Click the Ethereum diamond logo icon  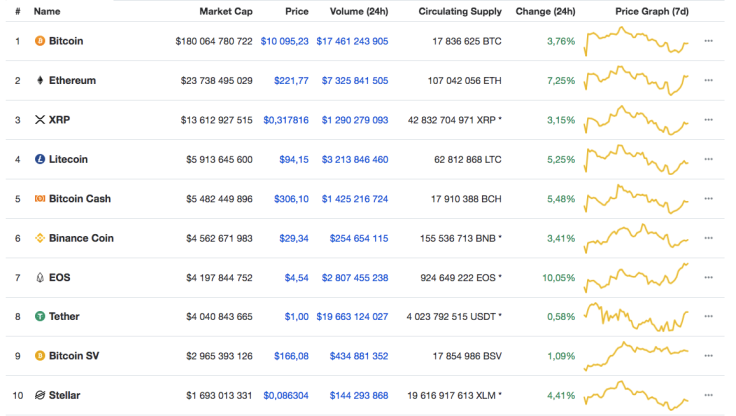pos(40,80)
